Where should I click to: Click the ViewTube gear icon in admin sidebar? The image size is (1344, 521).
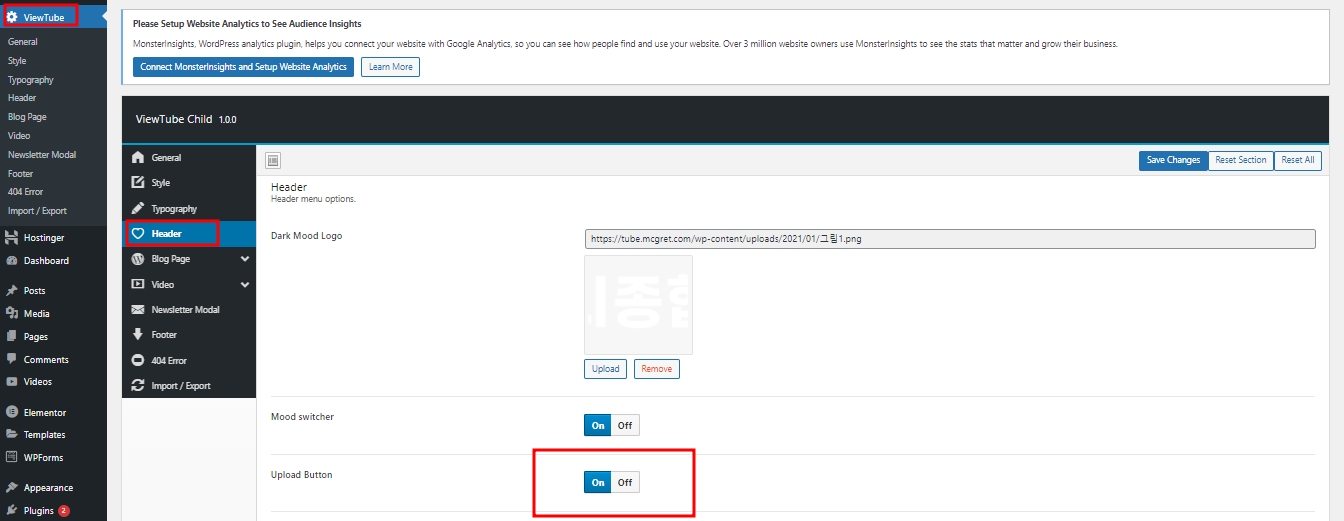(12, 17)
